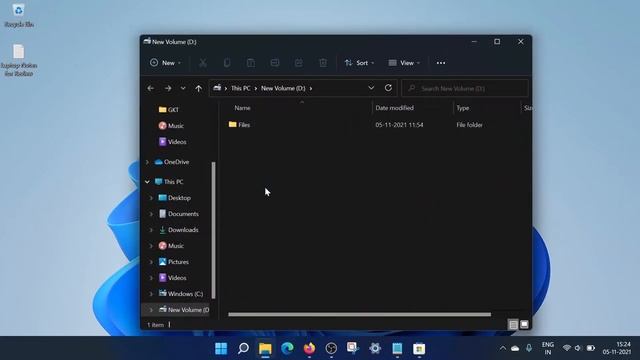The height and width of the screenshot is (360, 640).
Task: Expand the OneDrive tree node
Action: pos(147,162)
